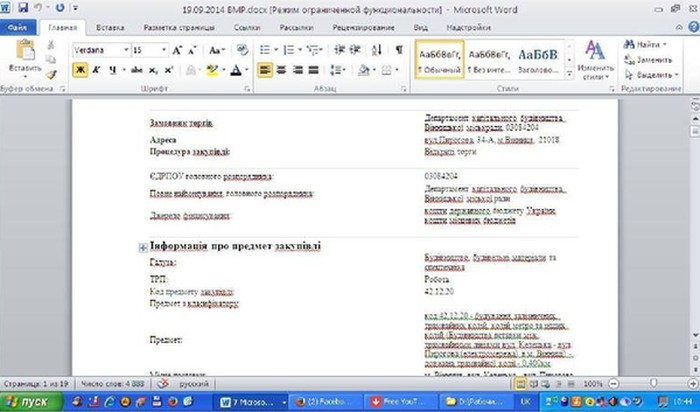700x412 pixels.
Task: Toggle the paragraph marks (¶) display
Action: click(399, 50)
